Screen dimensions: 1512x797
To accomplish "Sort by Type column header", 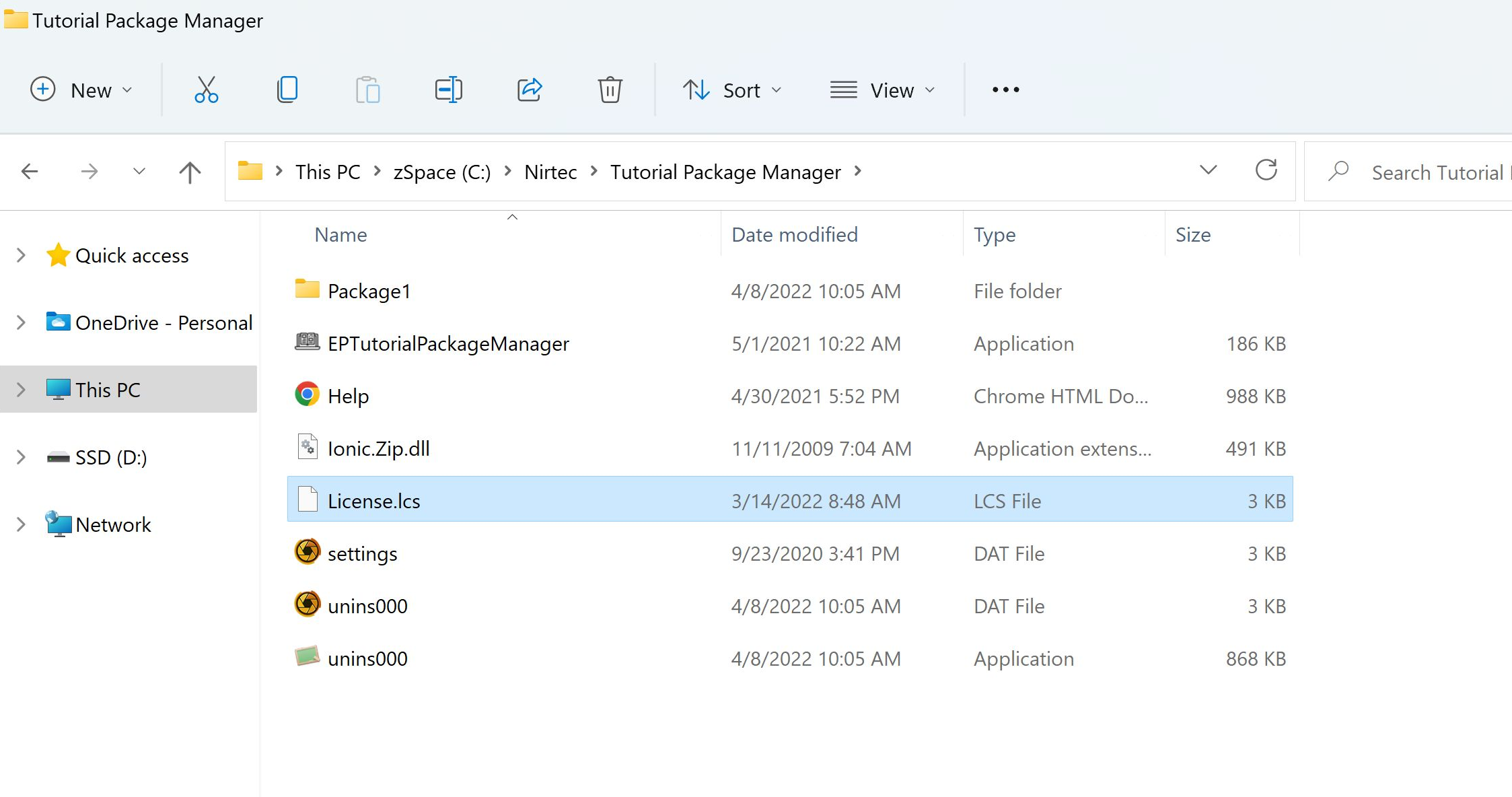I will click(x=995, y=235).
